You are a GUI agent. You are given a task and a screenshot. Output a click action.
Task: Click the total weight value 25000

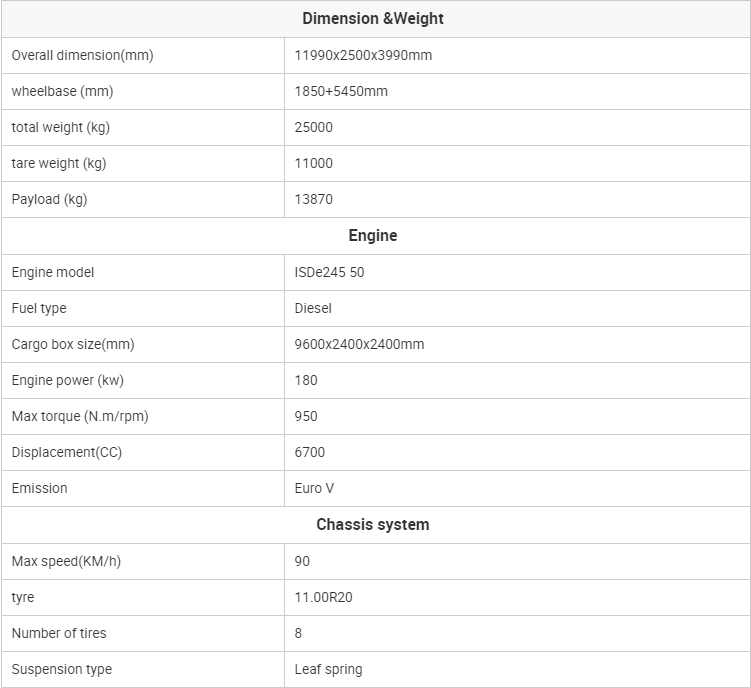(x=314, y=127)
